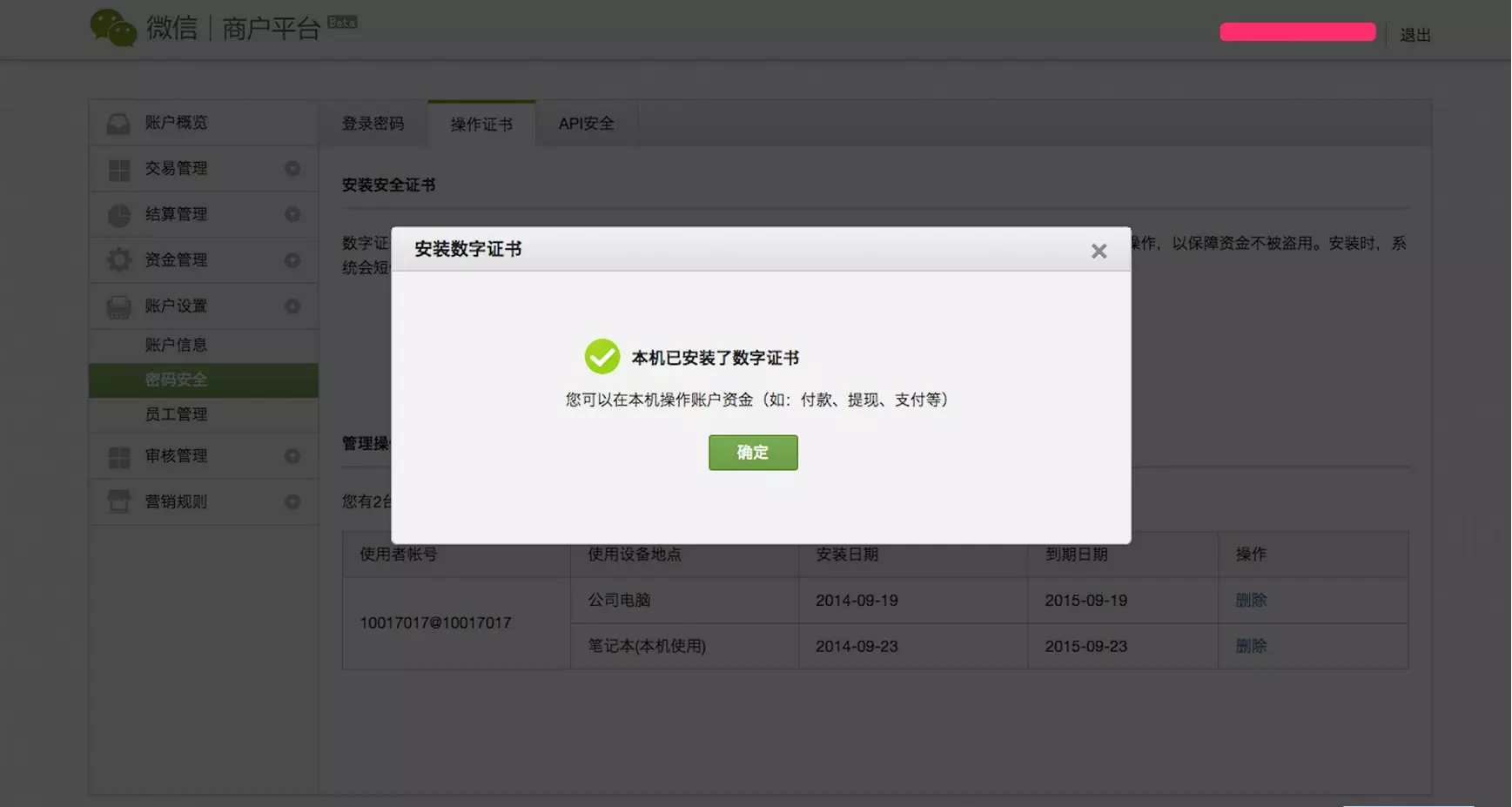Click the 安装数字证书 dialog title

tap(467, 250)
